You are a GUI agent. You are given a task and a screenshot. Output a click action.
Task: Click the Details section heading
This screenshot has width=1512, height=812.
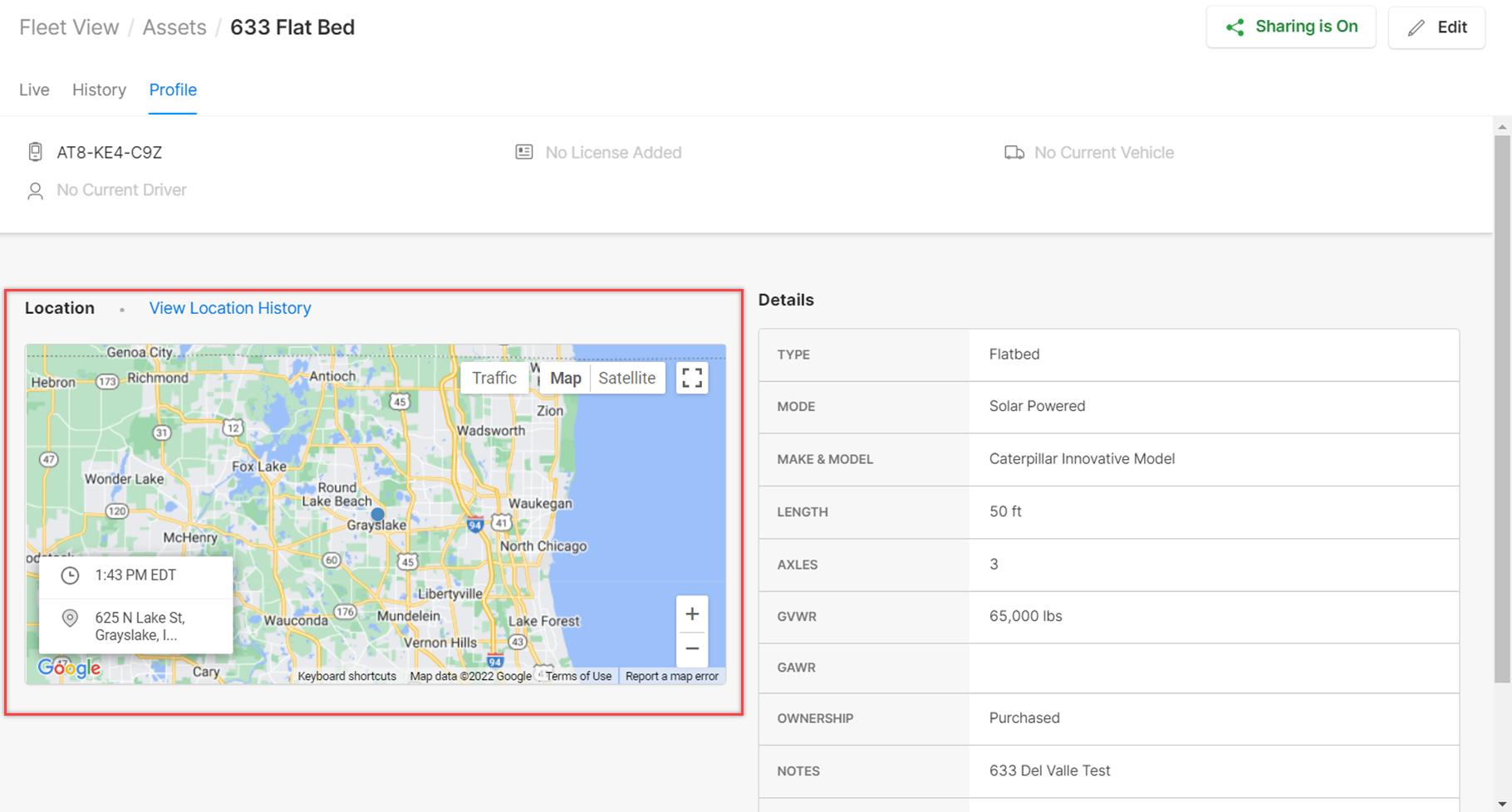(786, 300)
